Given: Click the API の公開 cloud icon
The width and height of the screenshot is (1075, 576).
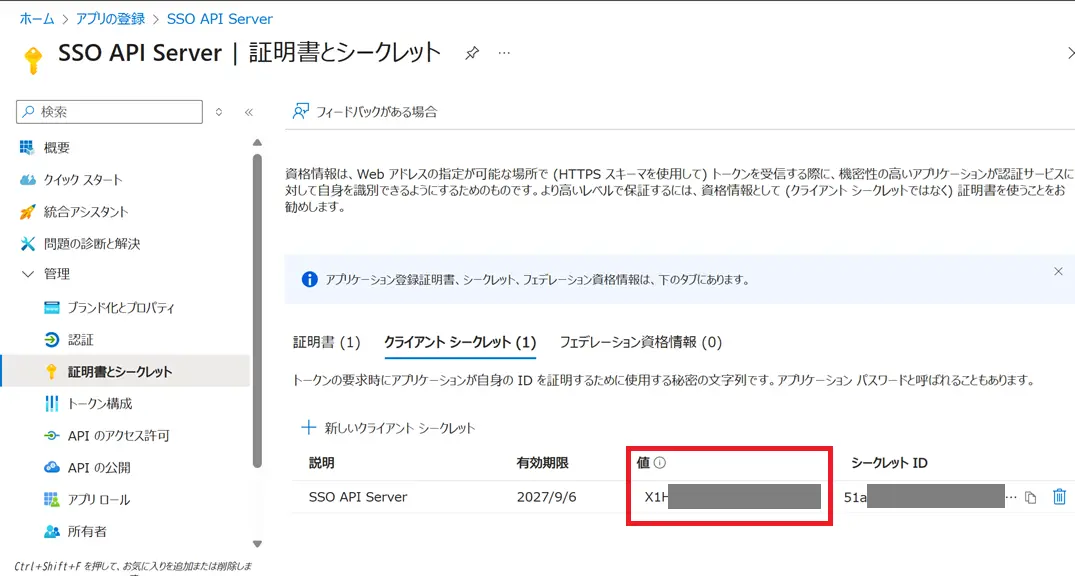Looking at the screenshot, I should [51, 468].
